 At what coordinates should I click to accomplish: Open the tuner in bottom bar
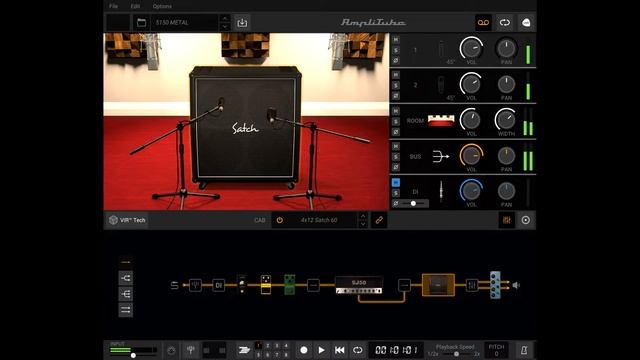coord(191,350)
